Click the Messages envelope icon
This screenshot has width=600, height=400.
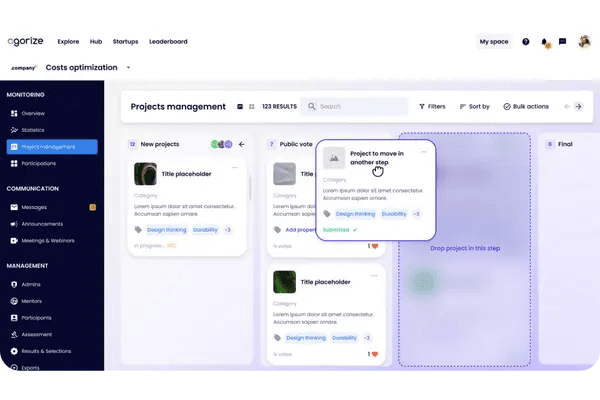(x=14, y=207)
